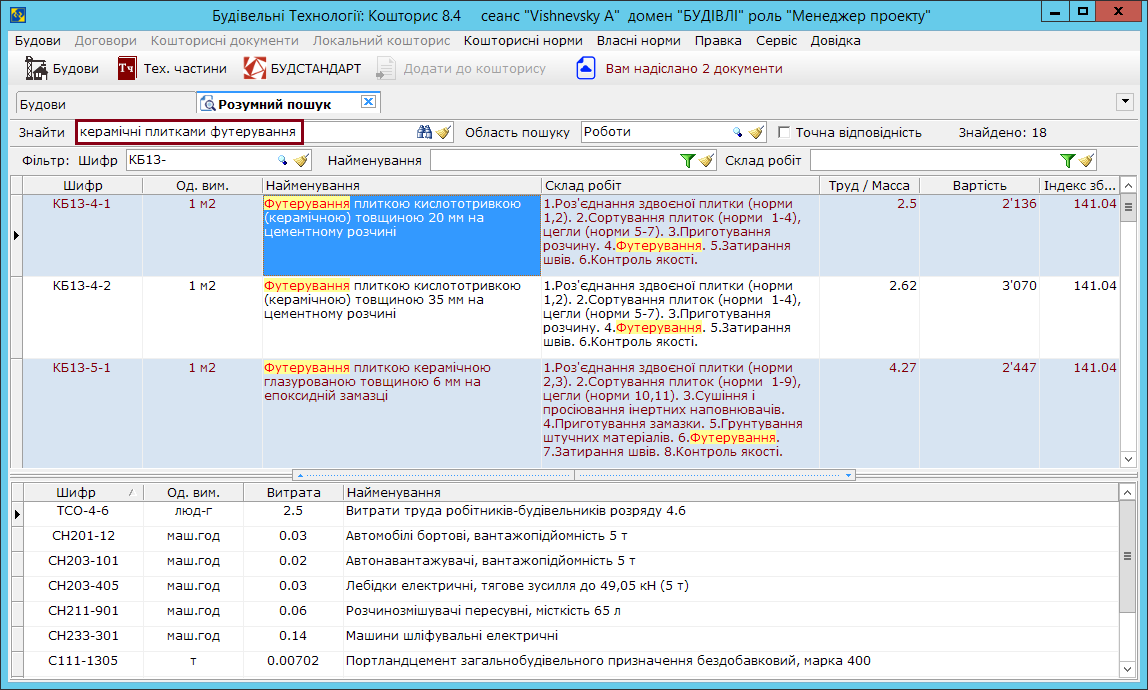1148x690 pixels.
Task: Click upper table Найменування column header
Action: (x=402, y=185)
